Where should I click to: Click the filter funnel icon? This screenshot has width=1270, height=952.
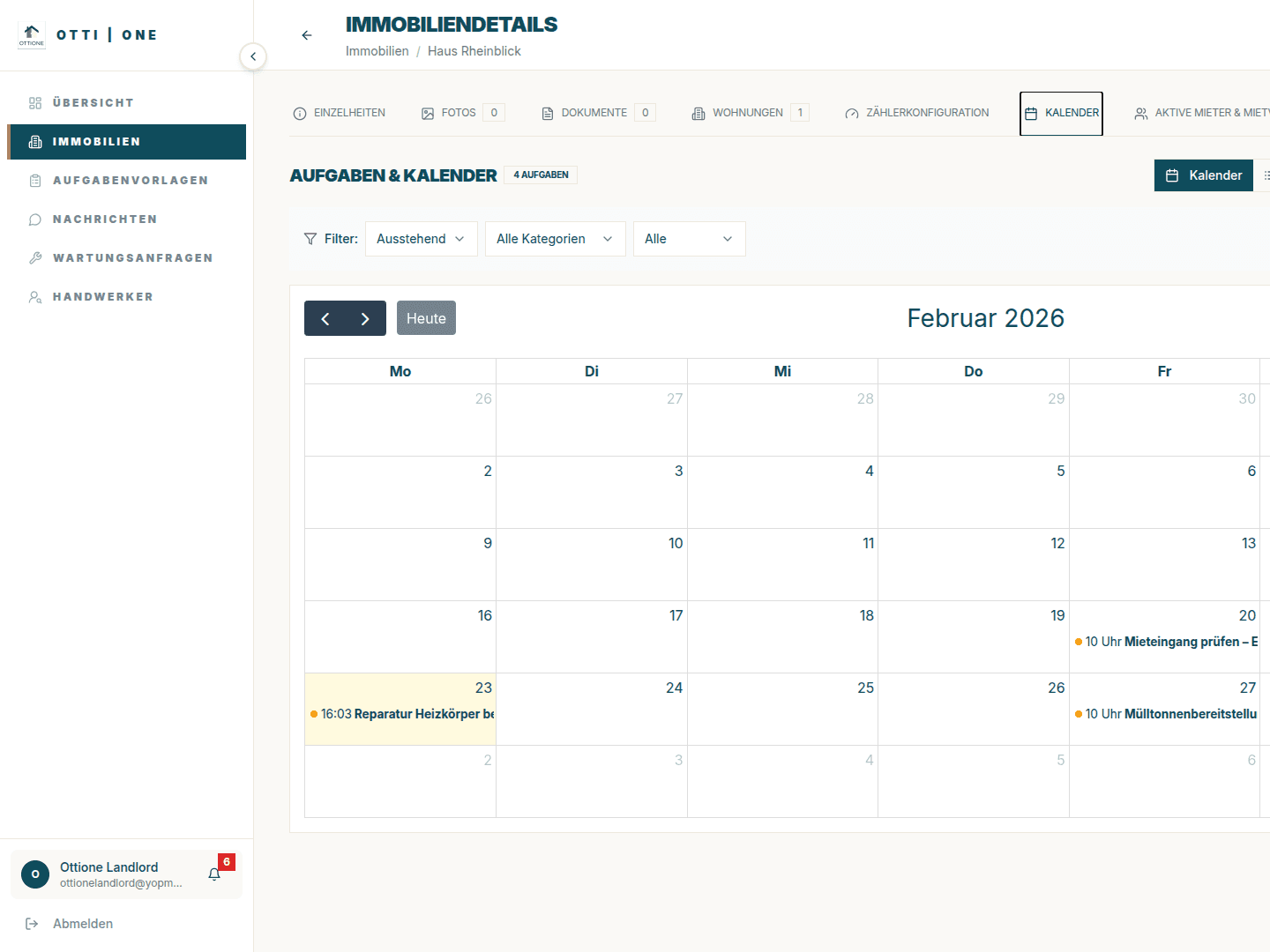310,238
